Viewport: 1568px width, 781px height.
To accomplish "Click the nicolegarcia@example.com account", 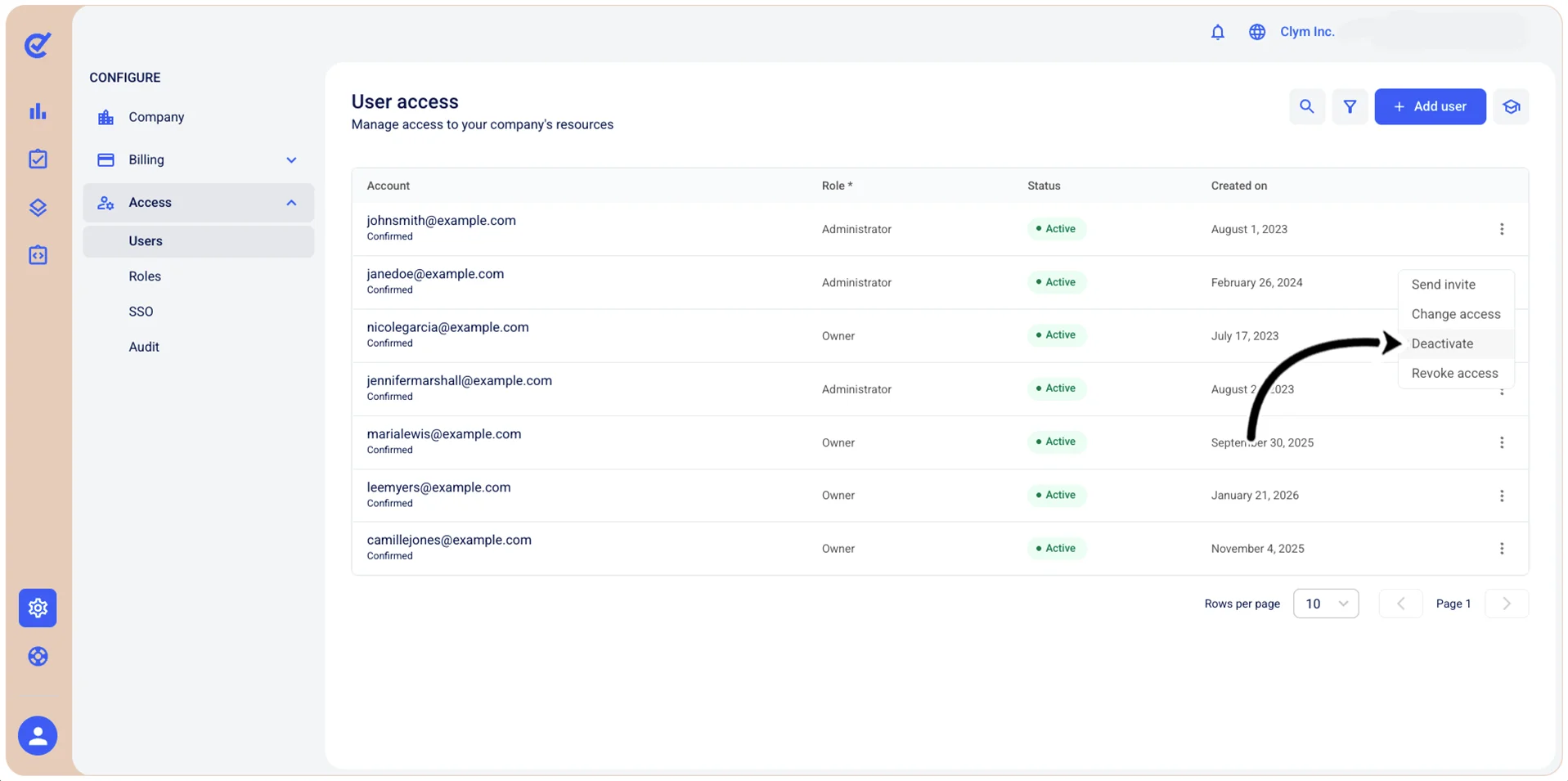I will point(447,327).
